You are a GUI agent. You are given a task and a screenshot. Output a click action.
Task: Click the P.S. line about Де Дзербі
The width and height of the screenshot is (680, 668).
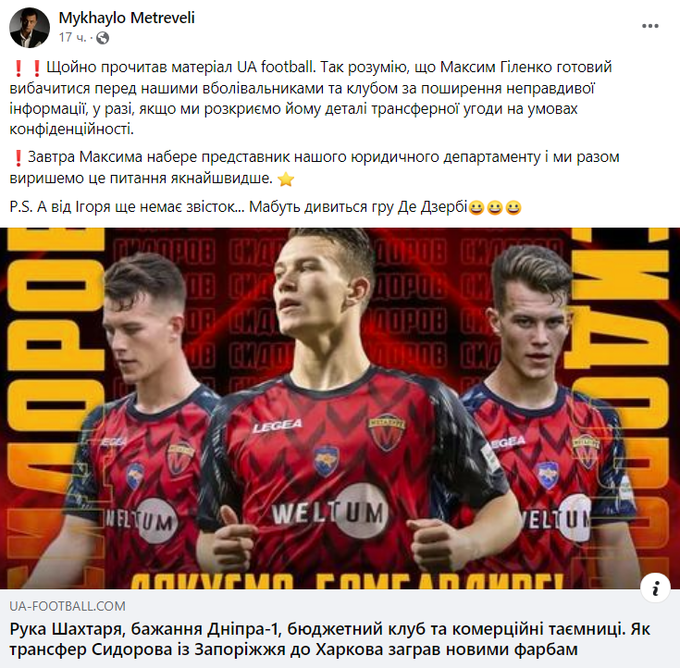(265, 207)
